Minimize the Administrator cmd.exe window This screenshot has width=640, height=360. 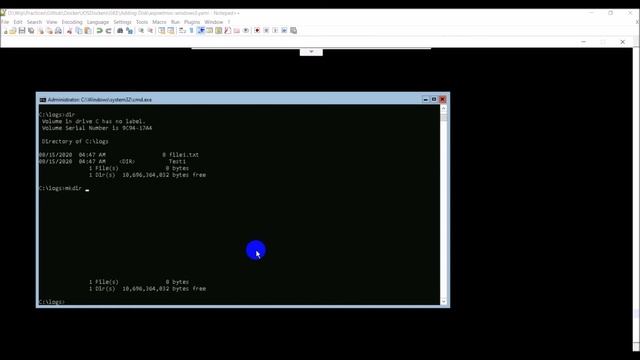point(425,99)
